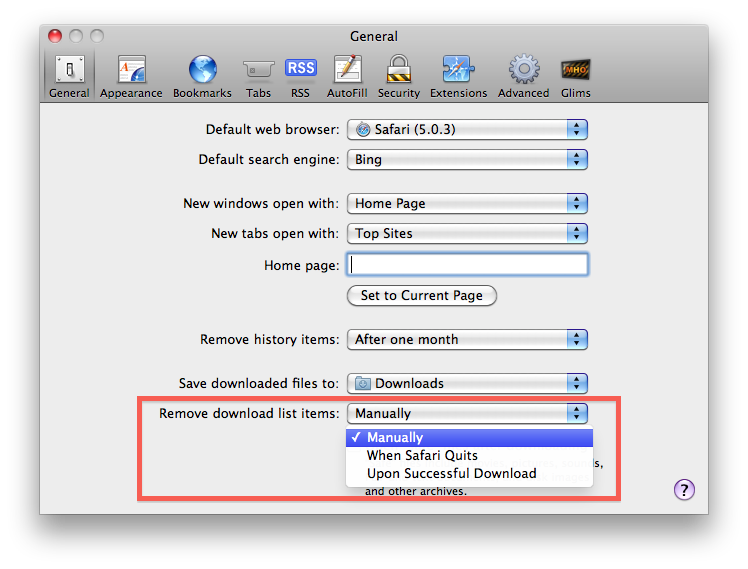
Task: Open the Appearance preferences pane
Action: click(131, 76)
